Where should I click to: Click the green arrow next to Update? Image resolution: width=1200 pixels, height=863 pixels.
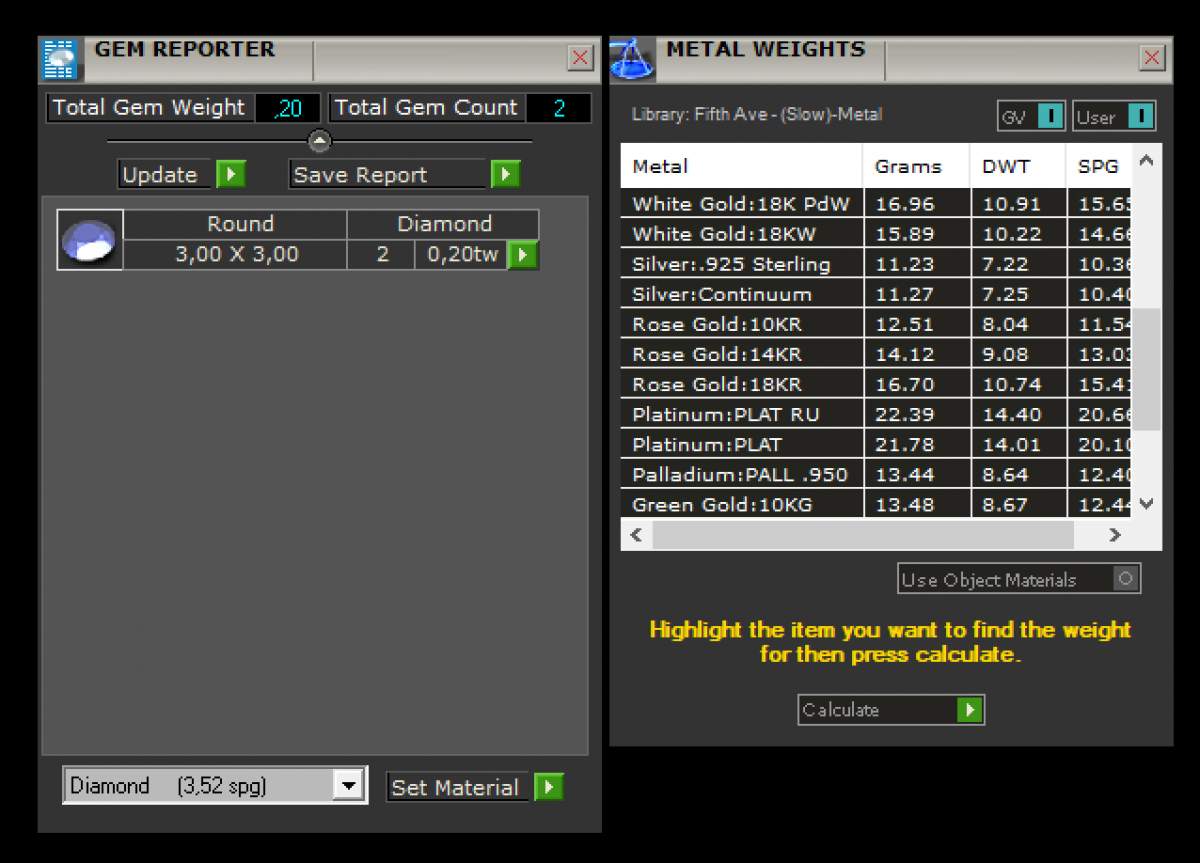click(231, 175)
